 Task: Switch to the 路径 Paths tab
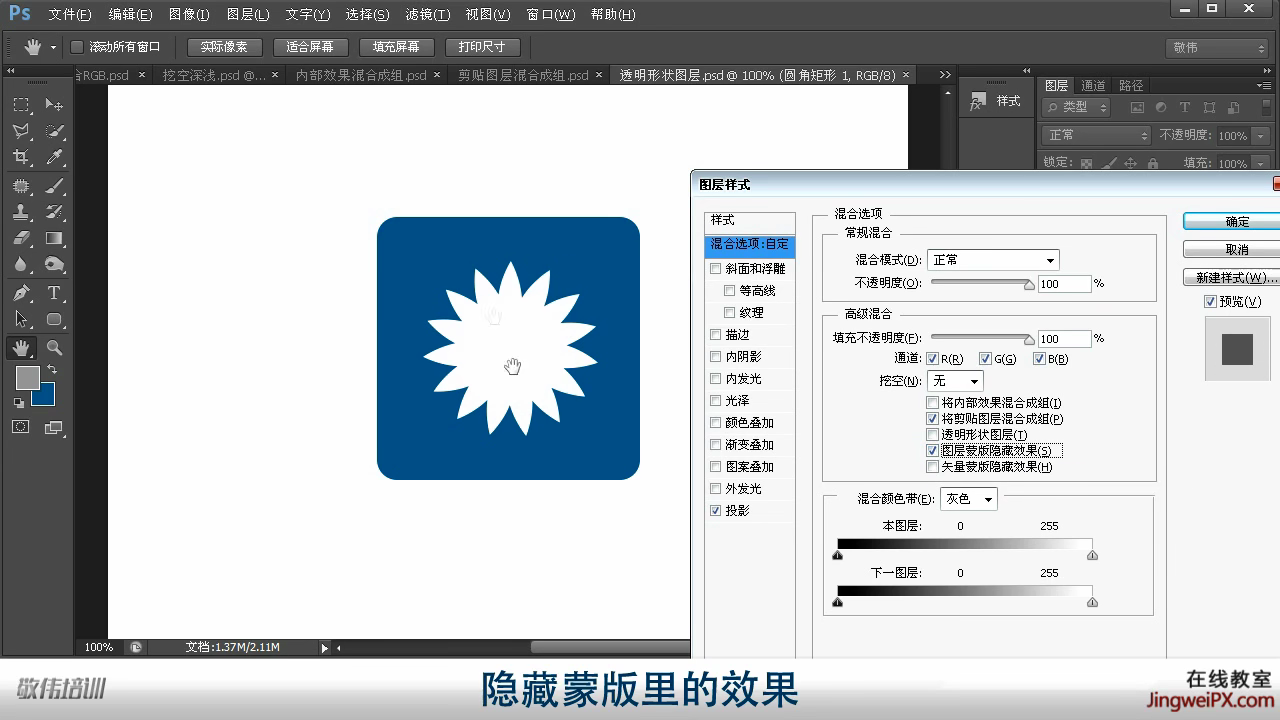pos(1131,86)
